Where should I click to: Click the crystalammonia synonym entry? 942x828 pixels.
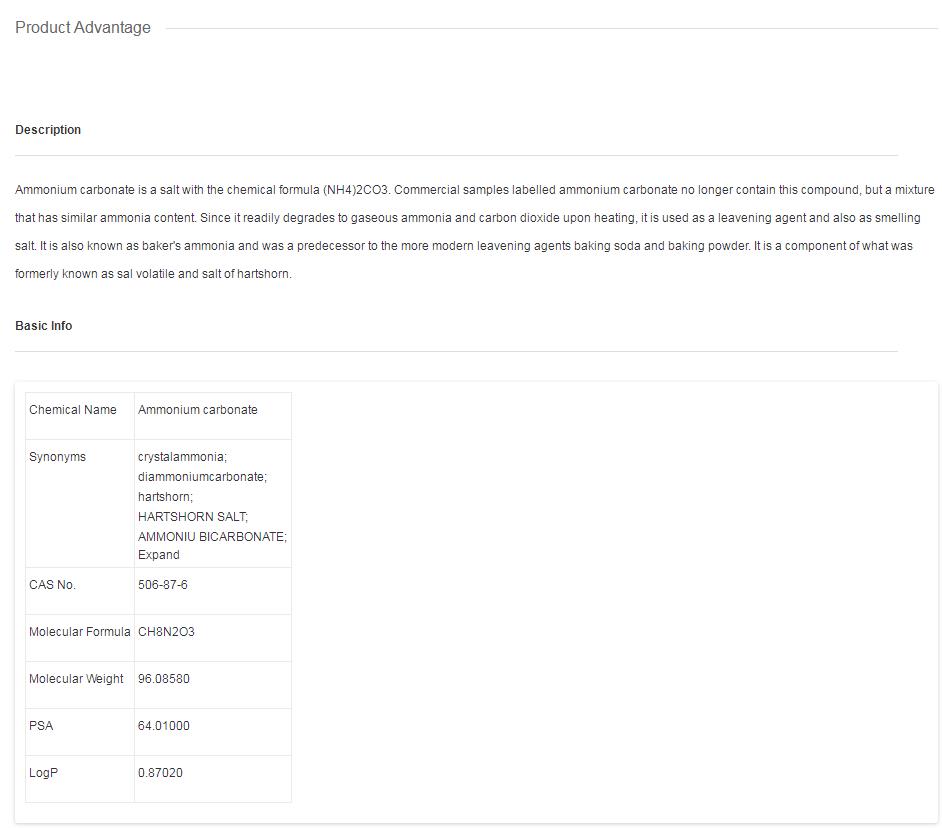(183, 457)
